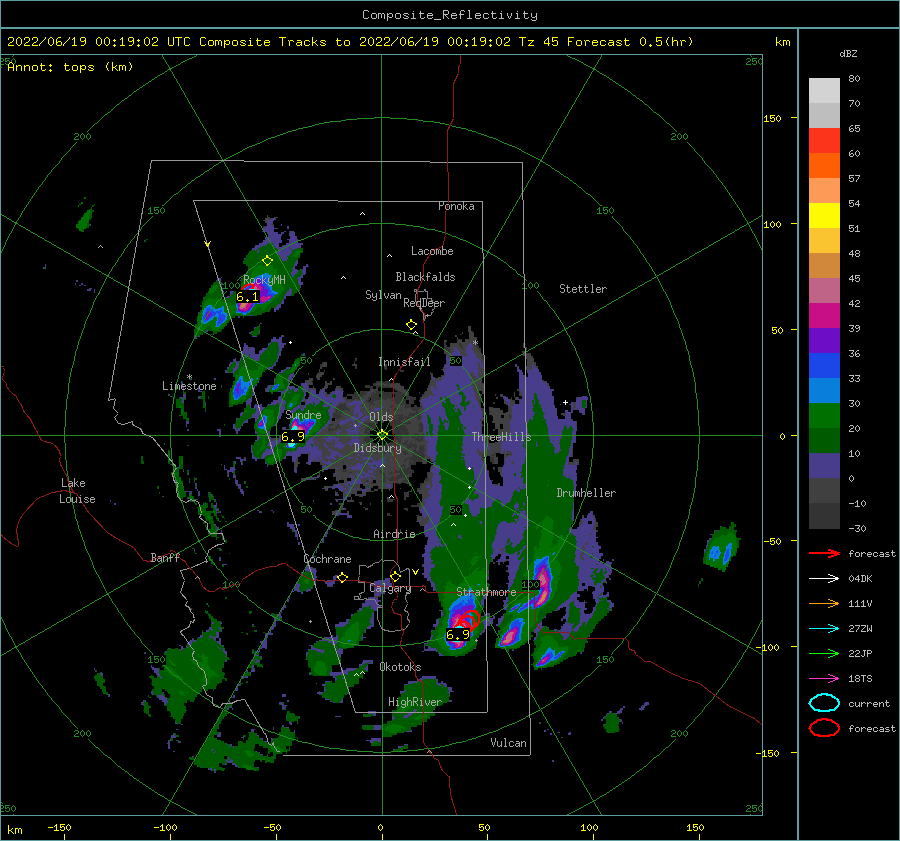Screen dimensions: 900x841
Task: Click the Composite_Reflectivity title text
Action: click(x=450, y=15)
